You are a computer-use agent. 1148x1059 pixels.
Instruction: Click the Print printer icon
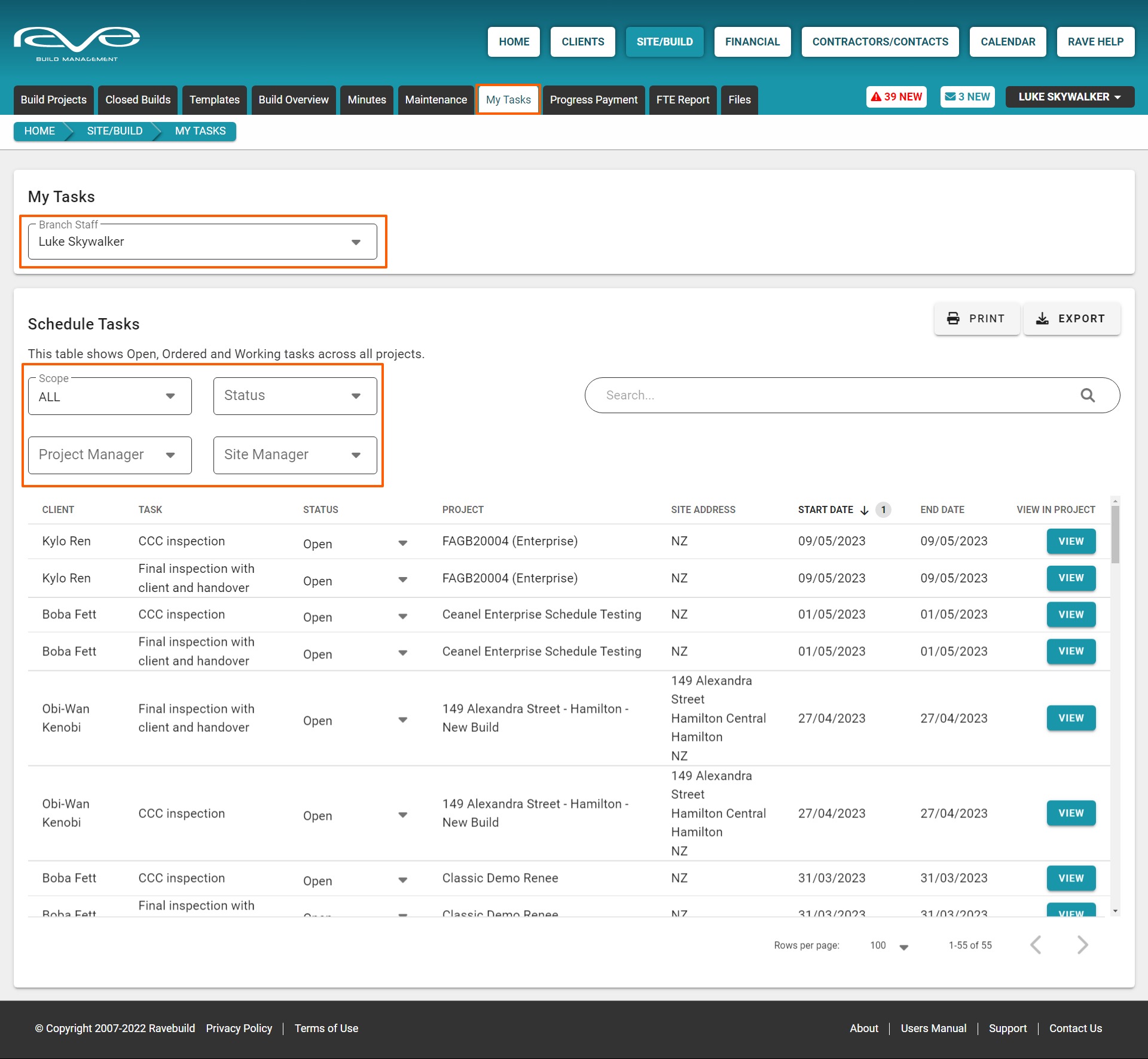pos(953,318)
